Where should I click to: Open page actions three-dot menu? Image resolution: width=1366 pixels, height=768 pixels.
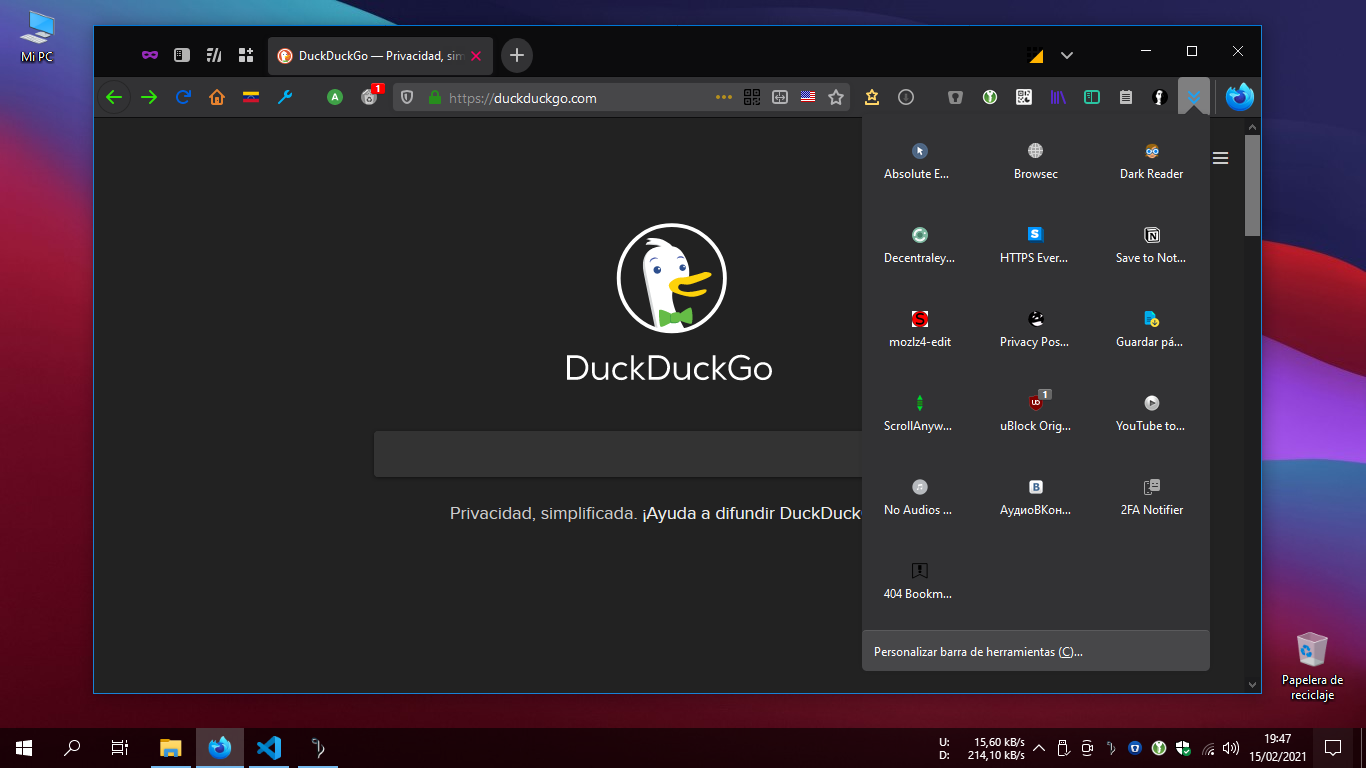(724, 97)
